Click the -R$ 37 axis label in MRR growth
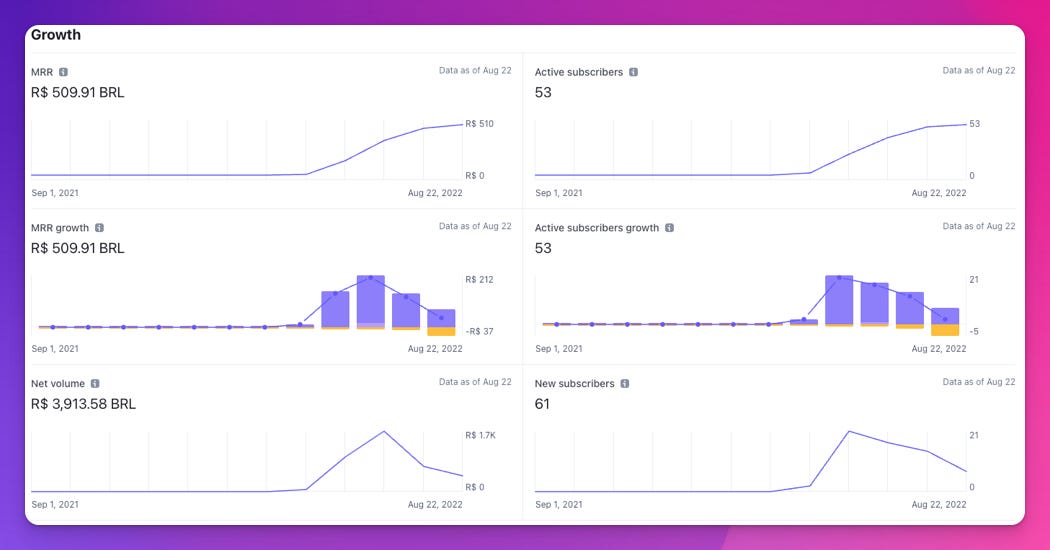This screenshot has height=550, width=1050. pos(479,332)
